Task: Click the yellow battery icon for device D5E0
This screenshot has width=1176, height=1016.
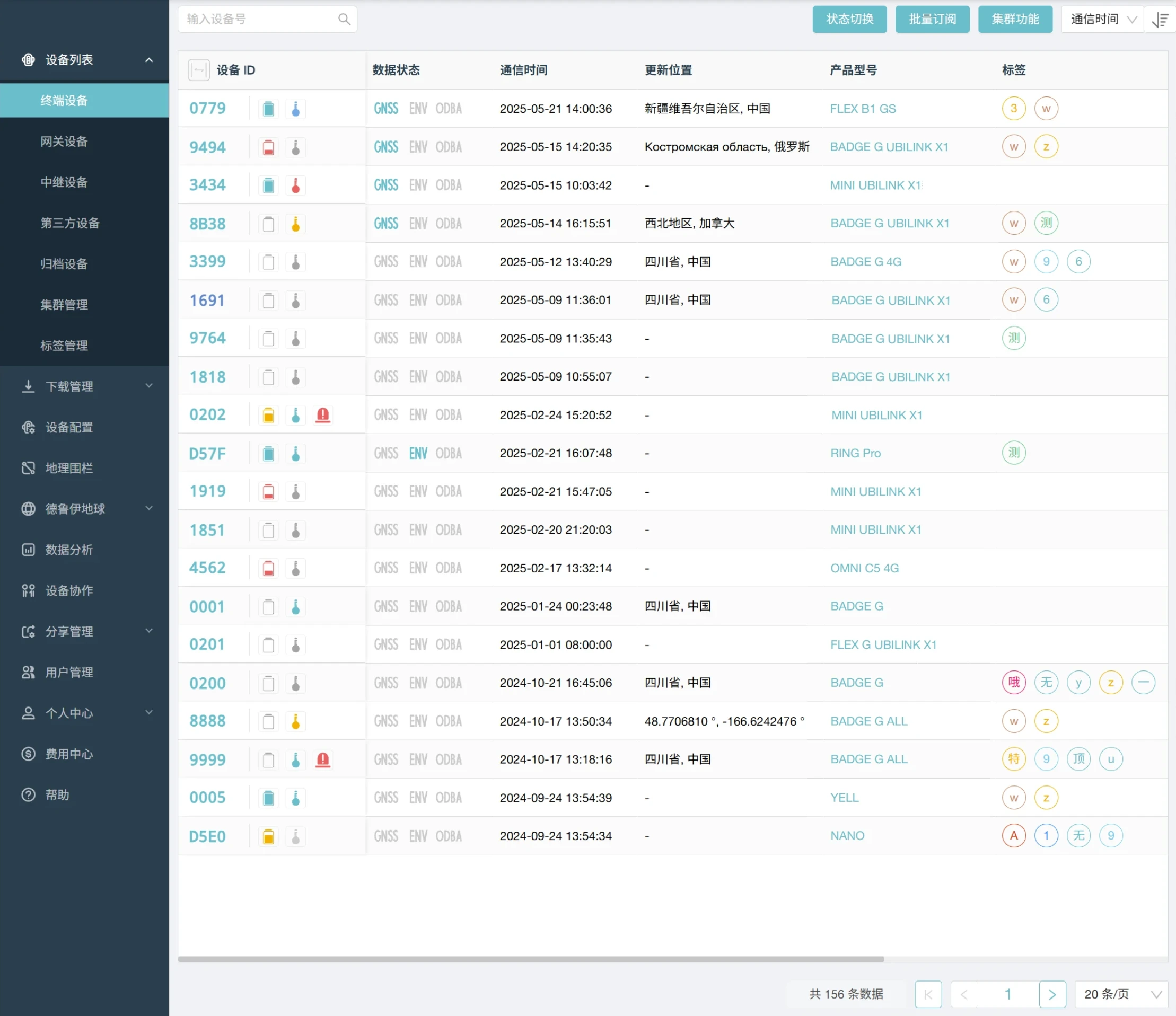Action: tap(268, 837)
